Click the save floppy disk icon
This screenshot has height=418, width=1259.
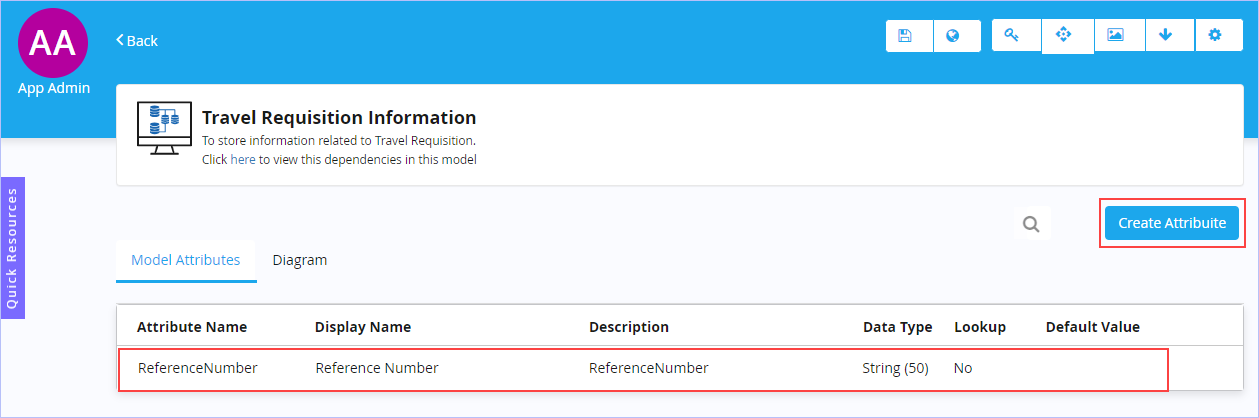(x=905, y=36)
